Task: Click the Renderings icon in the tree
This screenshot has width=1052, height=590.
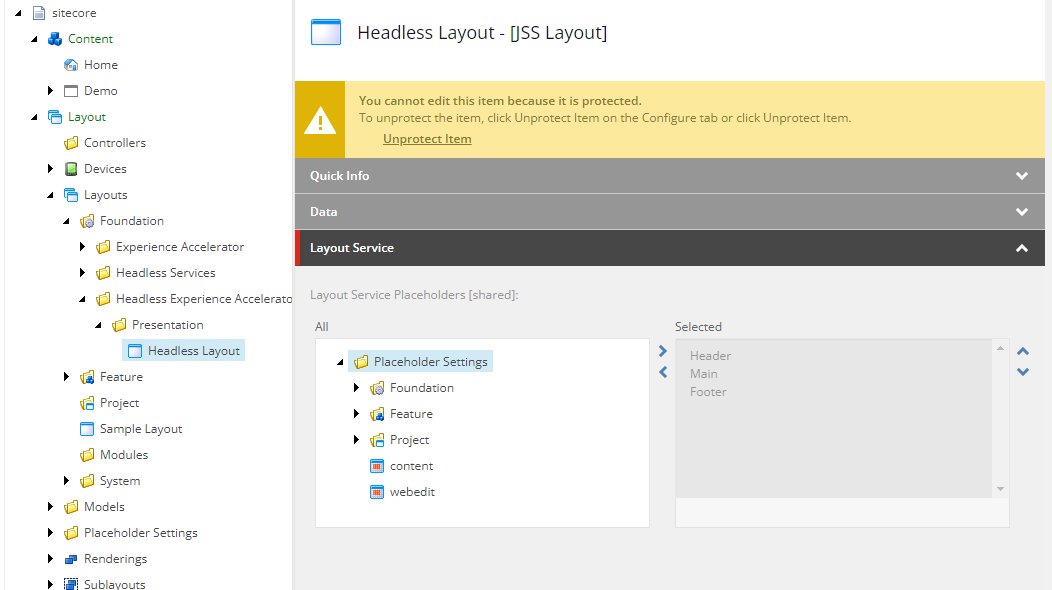Action: coord(71,559)
